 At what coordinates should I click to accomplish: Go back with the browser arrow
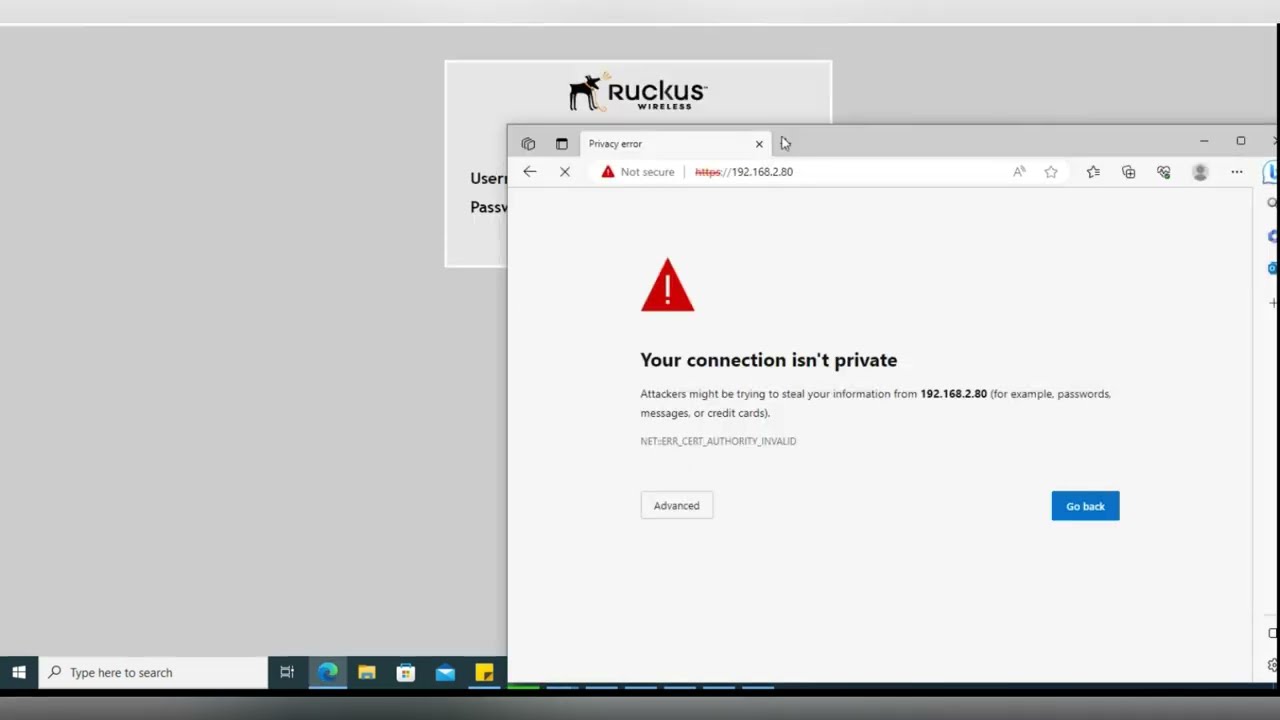[530, 172]
